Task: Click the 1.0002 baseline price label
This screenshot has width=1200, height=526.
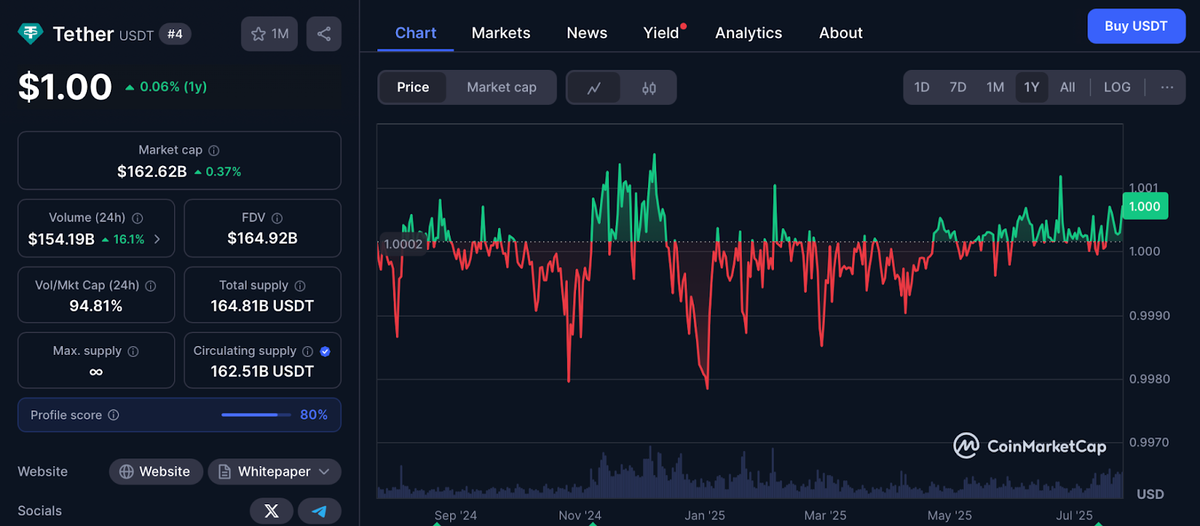Action: pos(402,243)
